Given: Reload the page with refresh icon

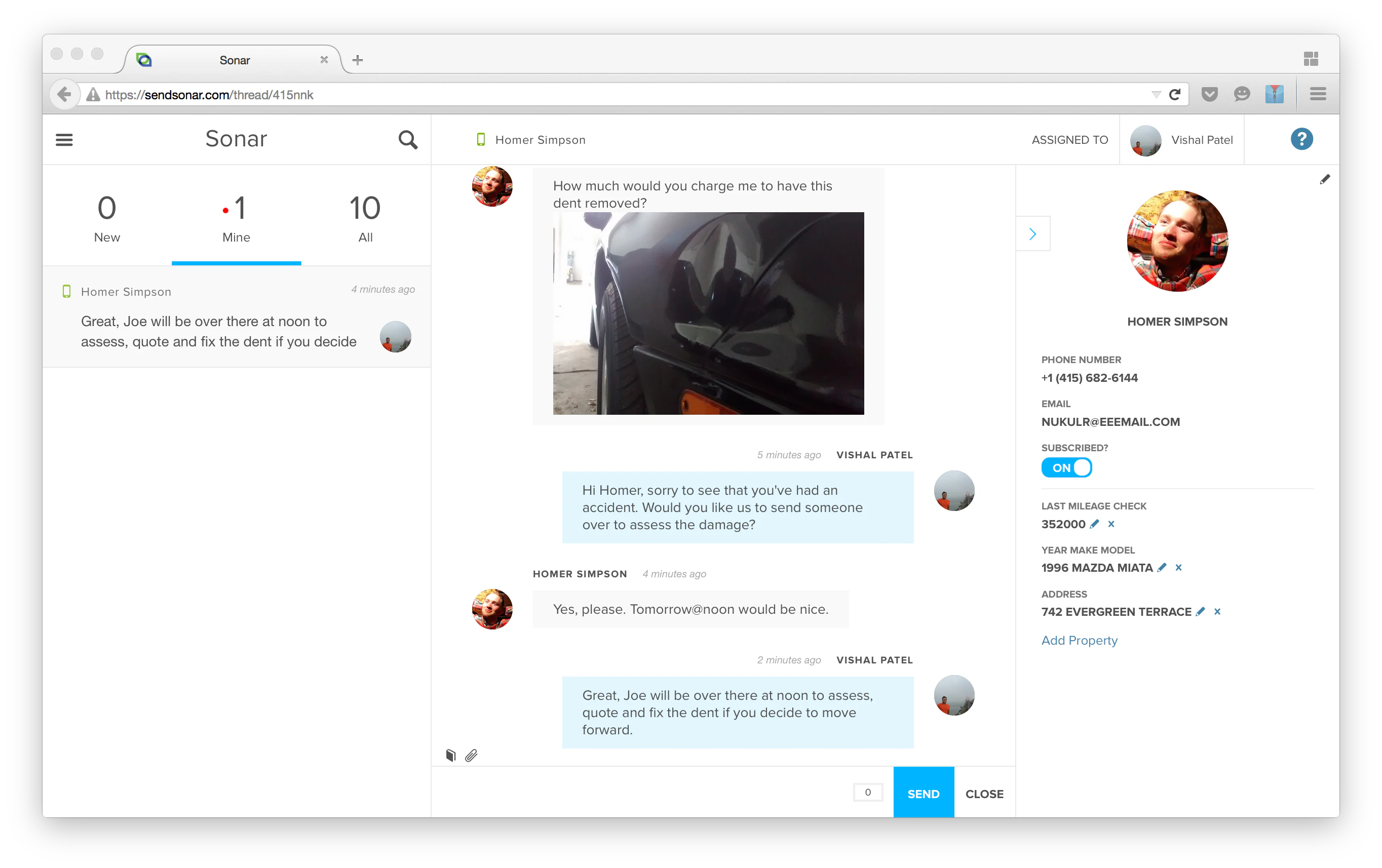Looking at the screenshot, I should tap(1175, 95).
